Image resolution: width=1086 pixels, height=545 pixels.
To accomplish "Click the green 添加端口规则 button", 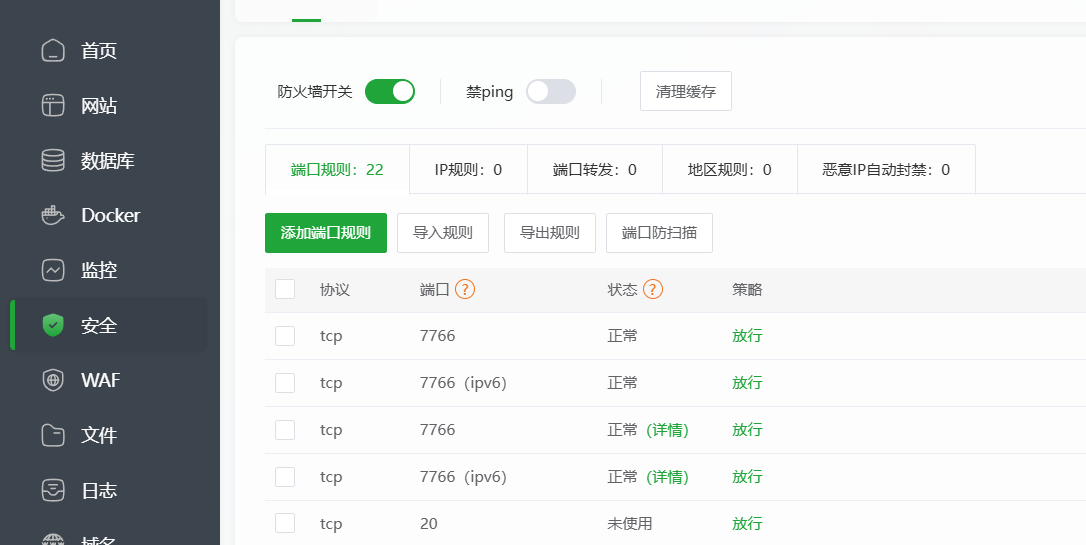I will click(326, 233).
